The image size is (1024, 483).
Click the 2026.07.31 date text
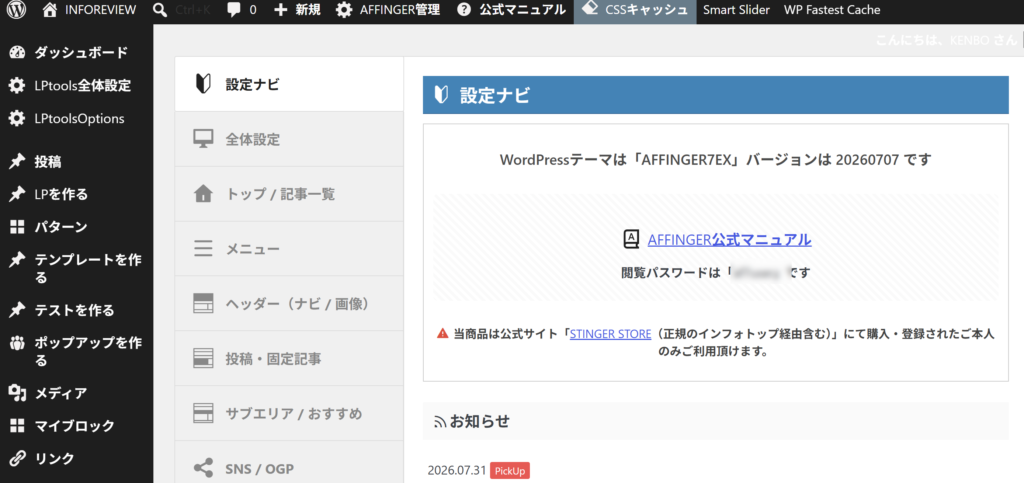[457, 471]
